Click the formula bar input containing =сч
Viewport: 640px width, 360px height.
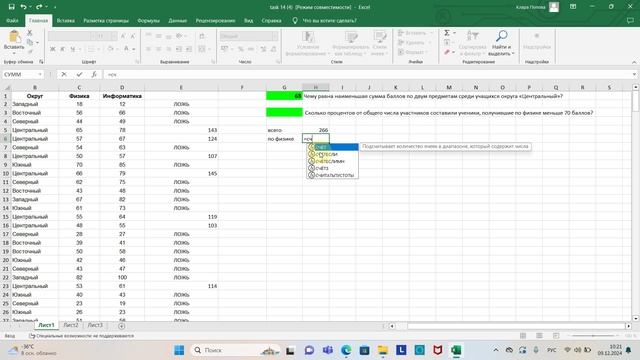click(x=367, y=74)
